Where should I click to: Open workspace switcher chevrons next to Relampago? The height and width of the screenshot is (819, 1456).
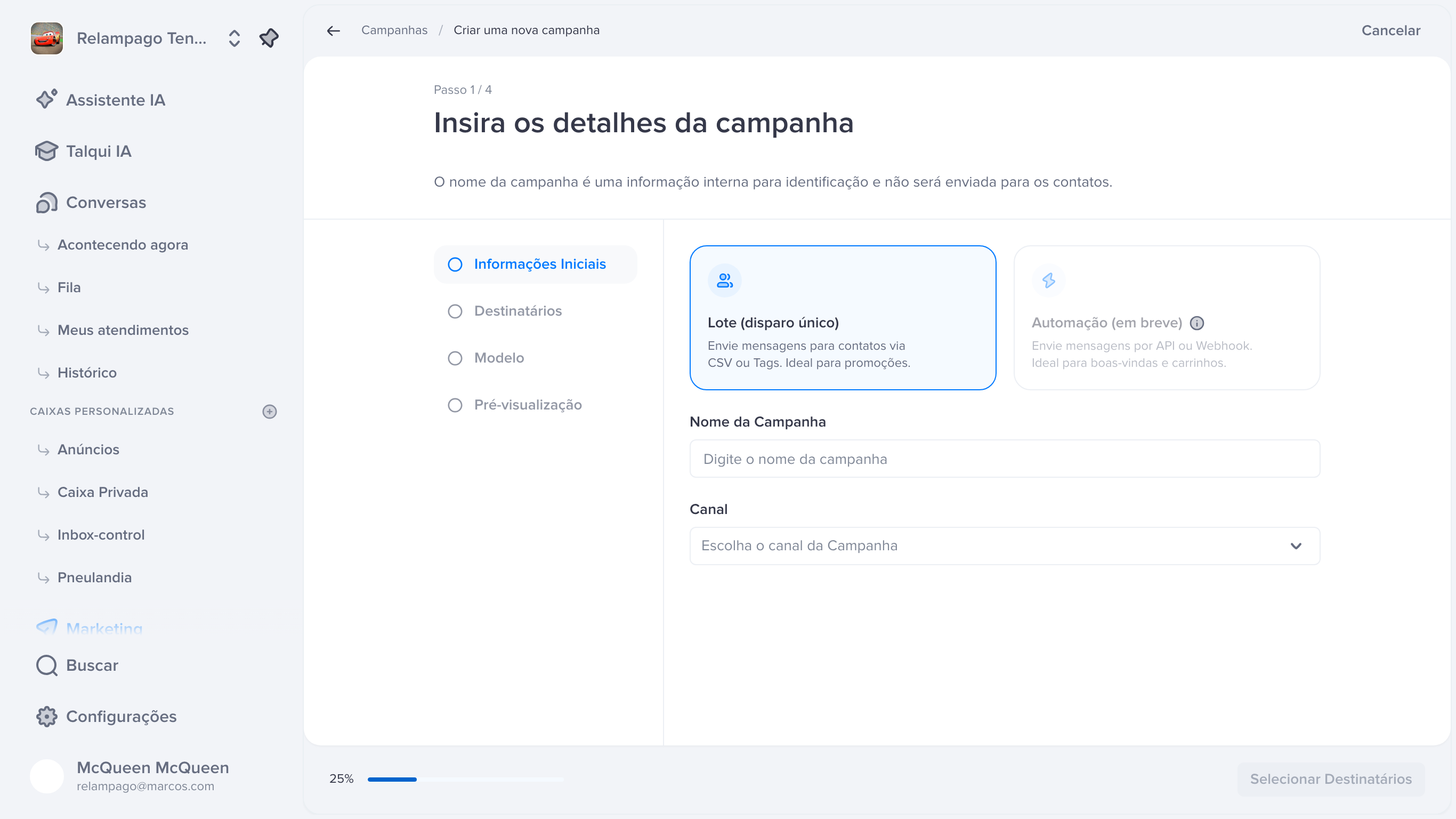(234, 38)
